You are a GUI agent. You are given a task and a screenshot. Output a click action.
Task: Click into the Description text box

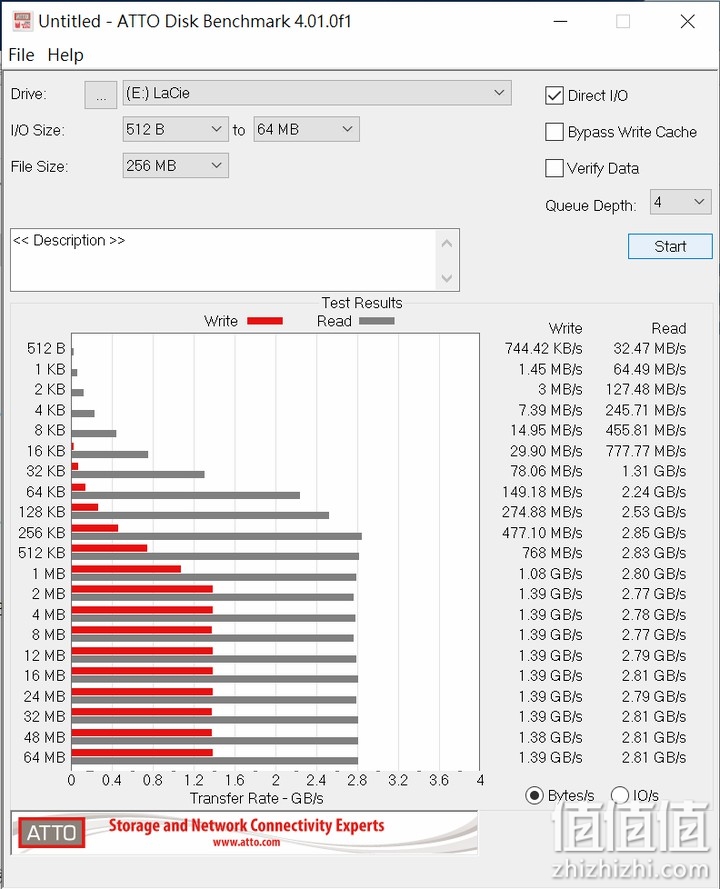coord(224,260)
